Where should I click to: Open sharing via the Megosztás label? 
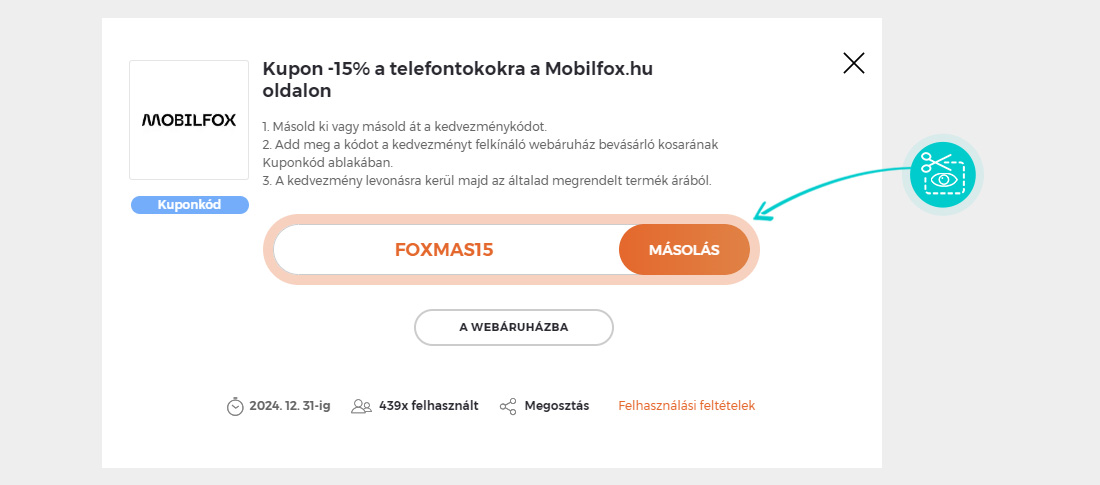coord(557,406)
